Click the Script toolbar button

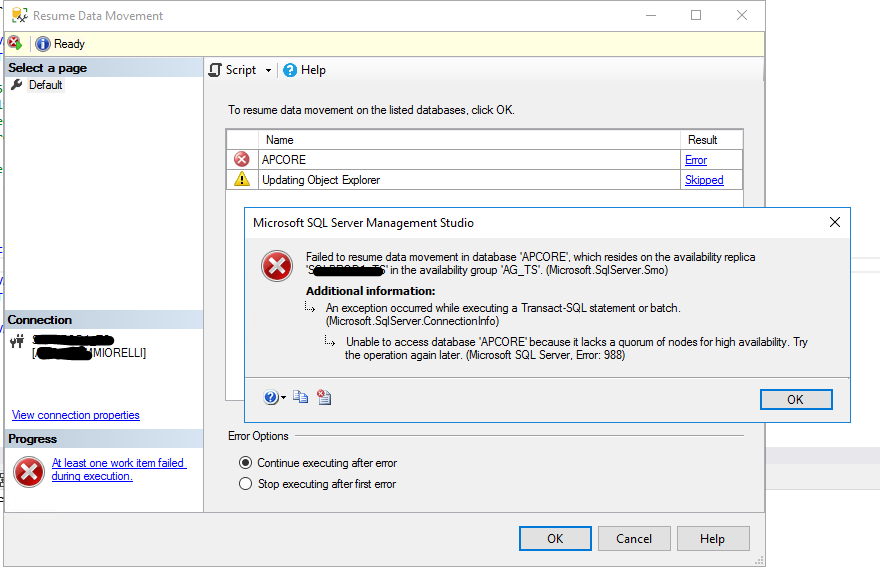(232, 70)
